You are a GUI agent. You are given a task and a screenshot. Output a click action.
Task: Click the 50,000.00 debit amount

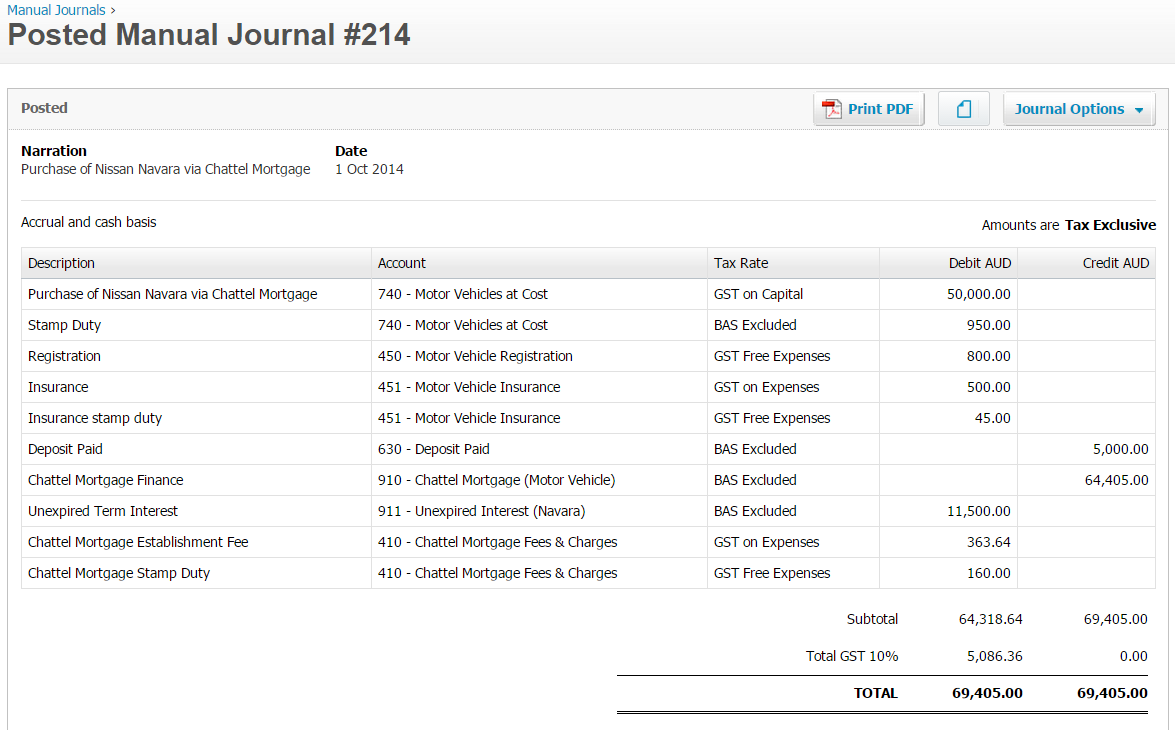pyautogui.click(x=978, y=294)
